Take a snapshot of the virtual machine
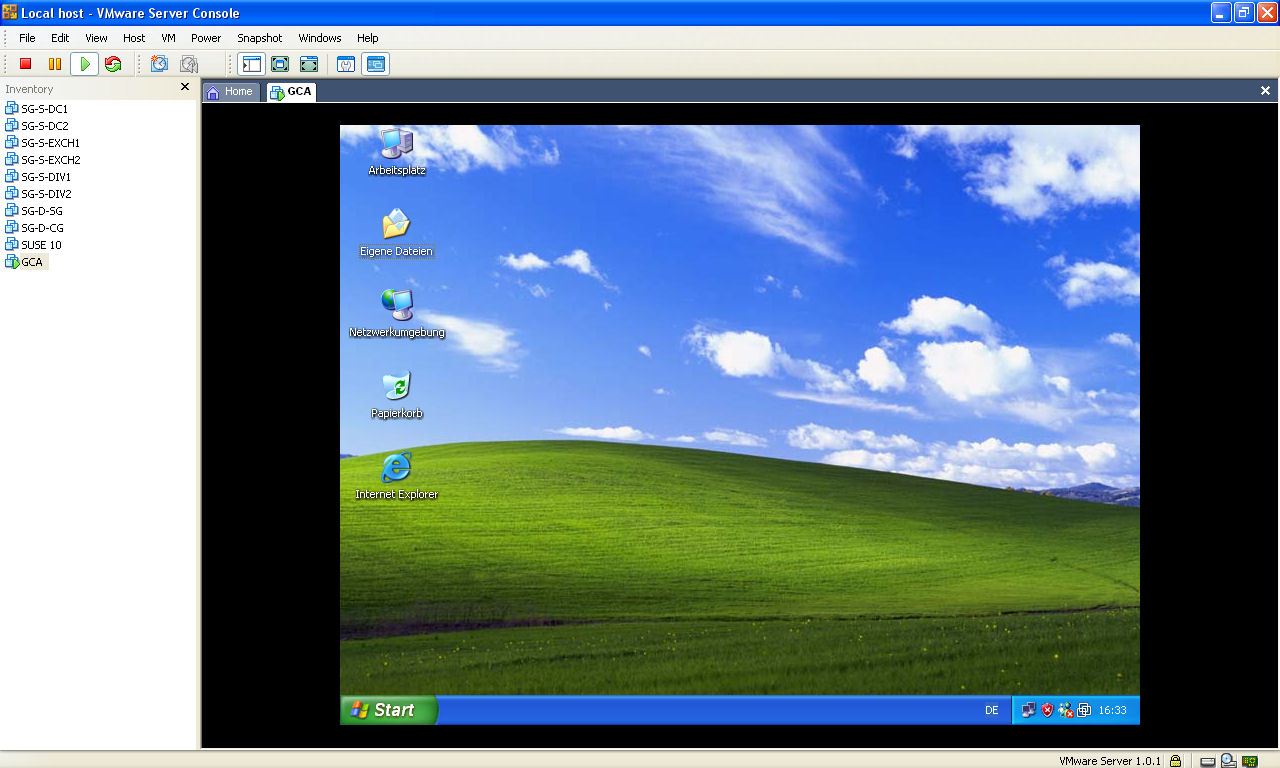The width and height of the screenshot is (1280, 768). (159, 64)
